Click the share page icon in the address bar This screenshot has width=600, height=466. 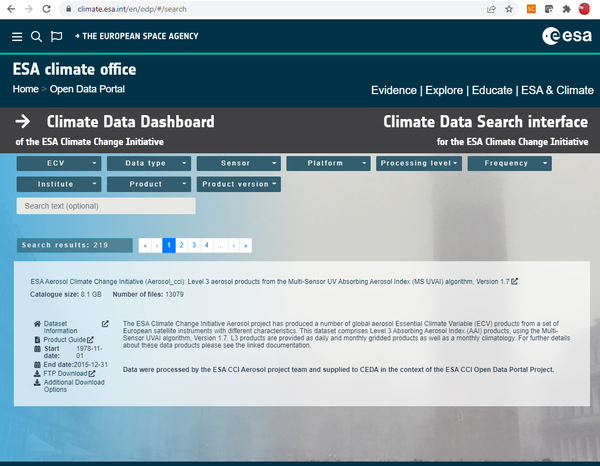(491, 9)
